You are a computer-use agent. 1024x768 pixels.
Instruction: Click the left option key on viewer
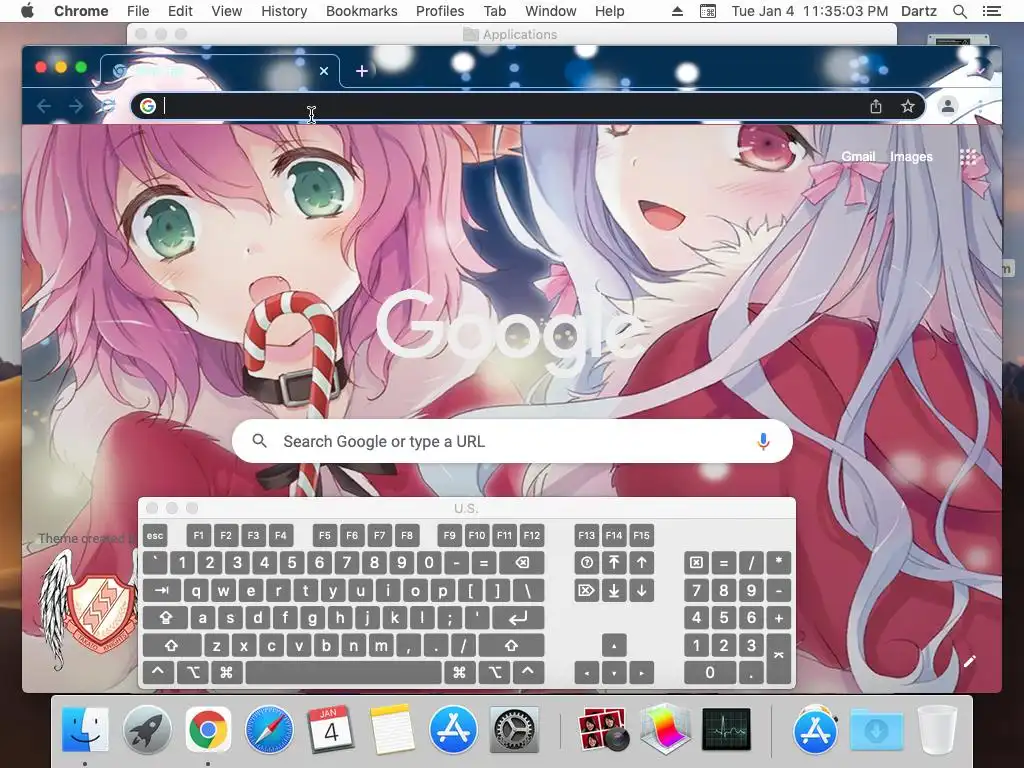[x=193, y=672]
